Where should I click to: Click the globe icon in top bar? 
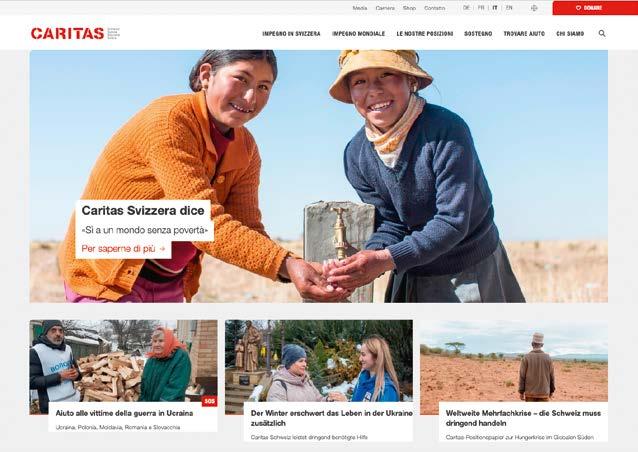(x=534, y=8)
